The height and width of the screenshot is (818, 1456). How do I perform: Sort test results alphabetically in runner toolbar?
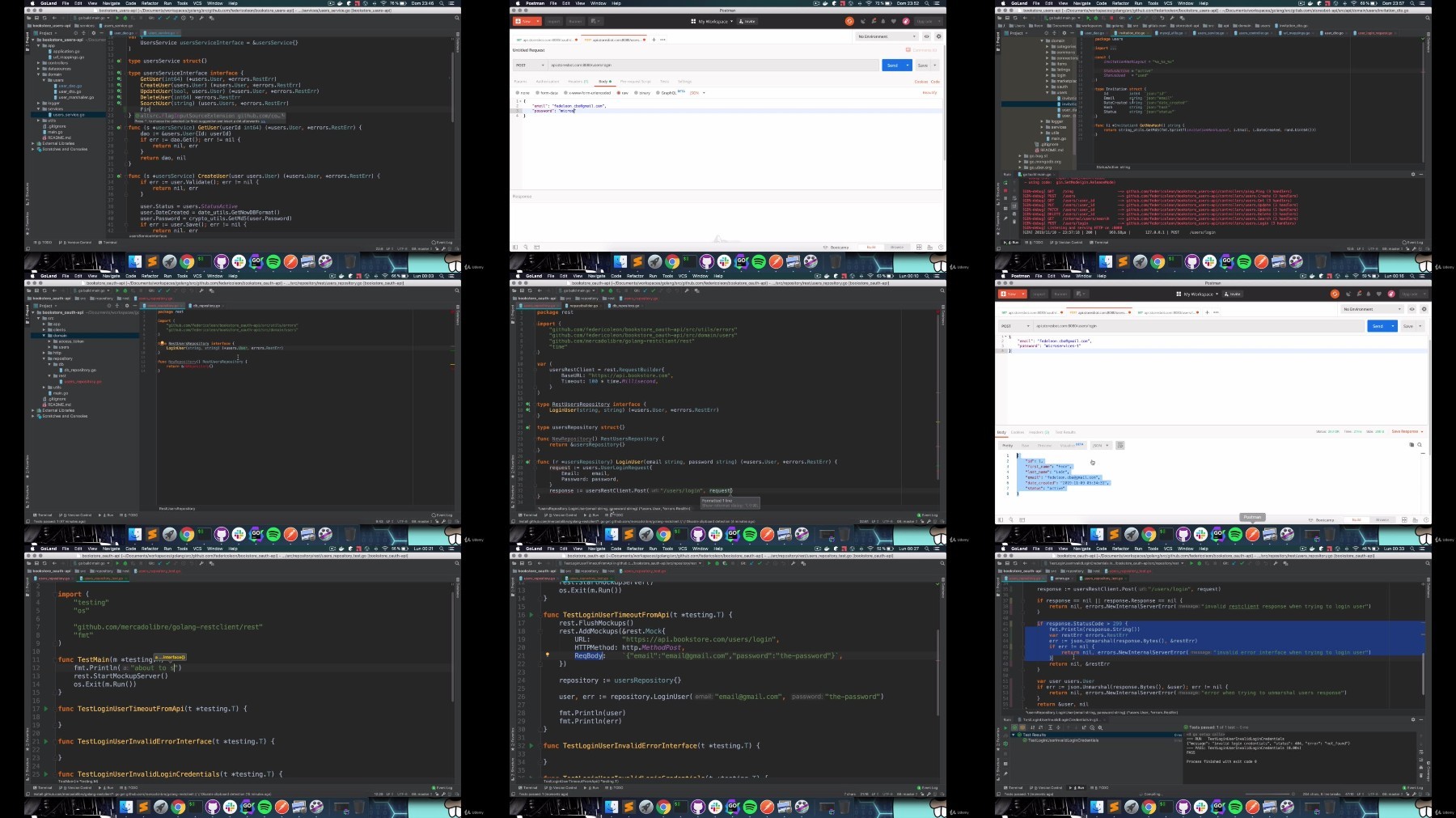tap(1032, 727)
